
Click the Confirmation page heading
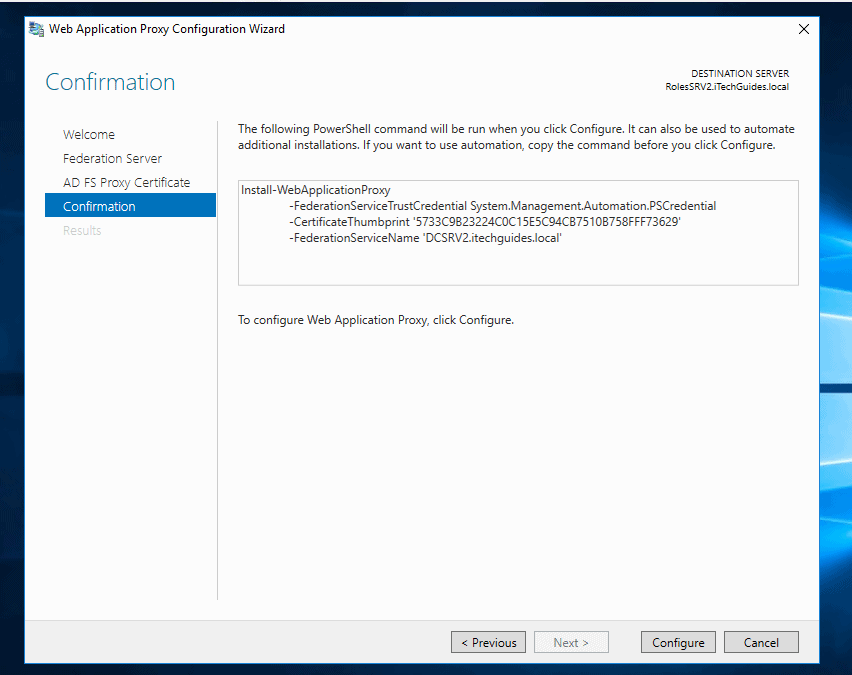coord(110,82)
